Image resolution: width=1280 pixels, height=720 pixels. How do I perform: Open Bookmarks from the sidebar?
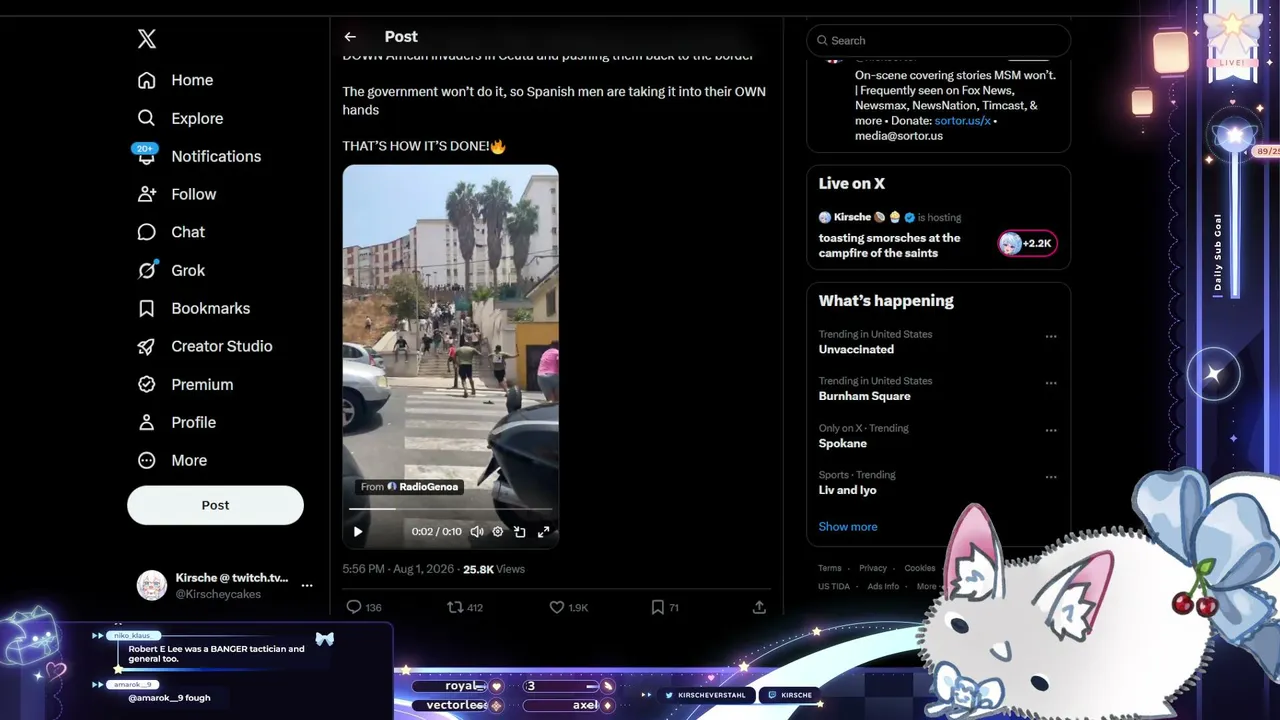tap(194, 308)
